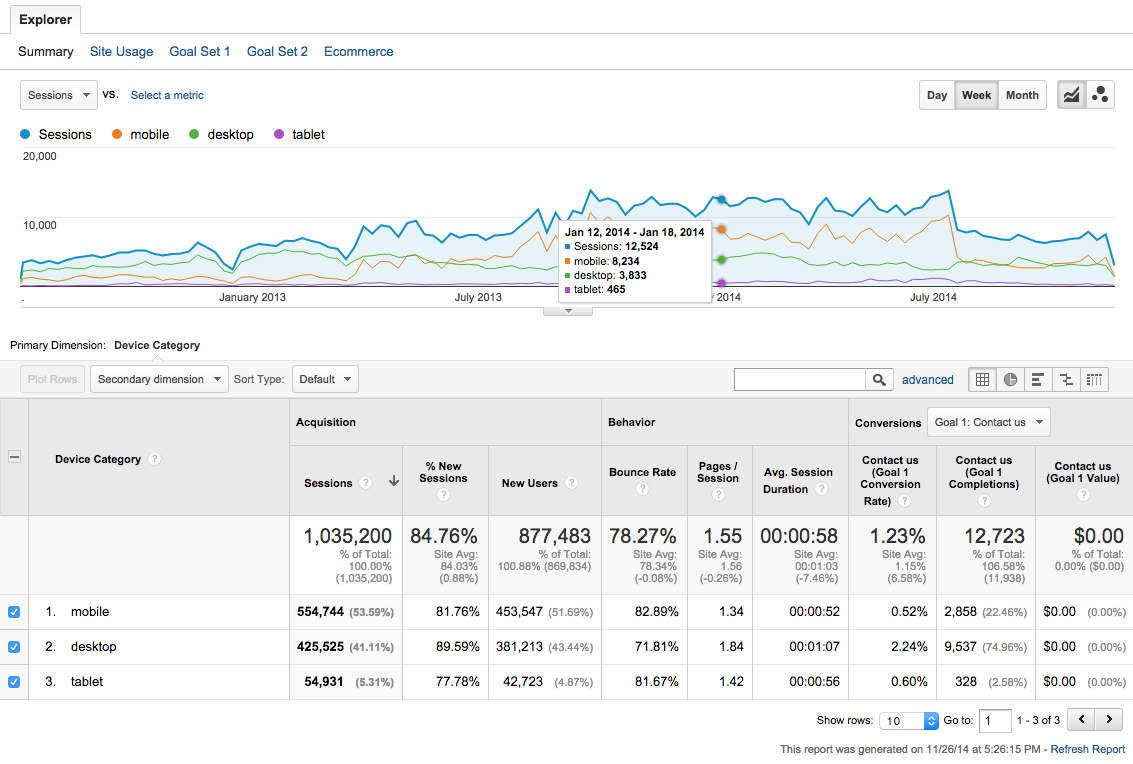Select the pivot table view icon

click(x=1094, y=379)
